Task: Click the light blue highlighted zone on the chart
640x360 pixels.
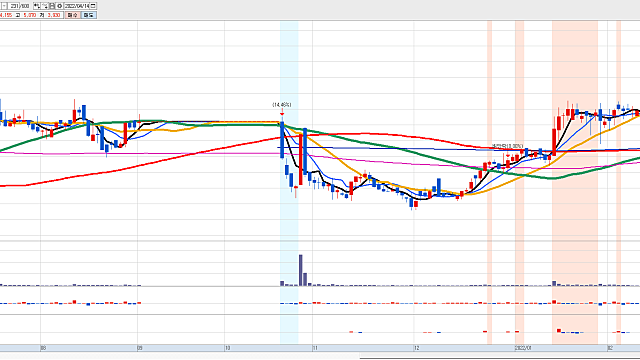Action: click(x=289, y=182)
